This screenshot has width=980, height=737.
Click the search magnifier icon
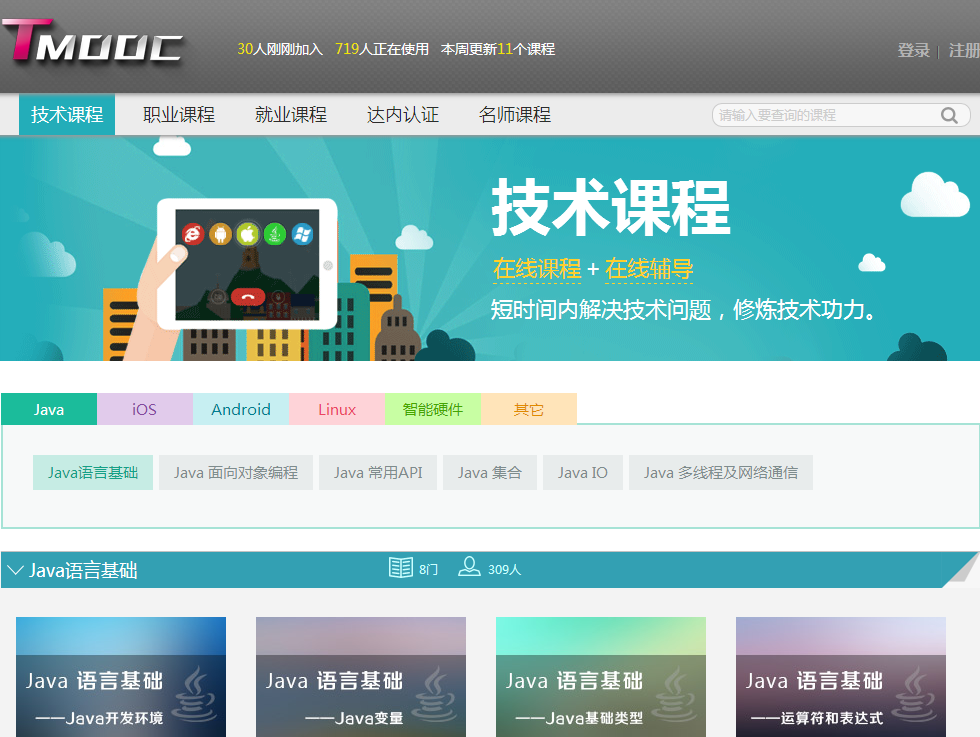[x=949, y=116]
